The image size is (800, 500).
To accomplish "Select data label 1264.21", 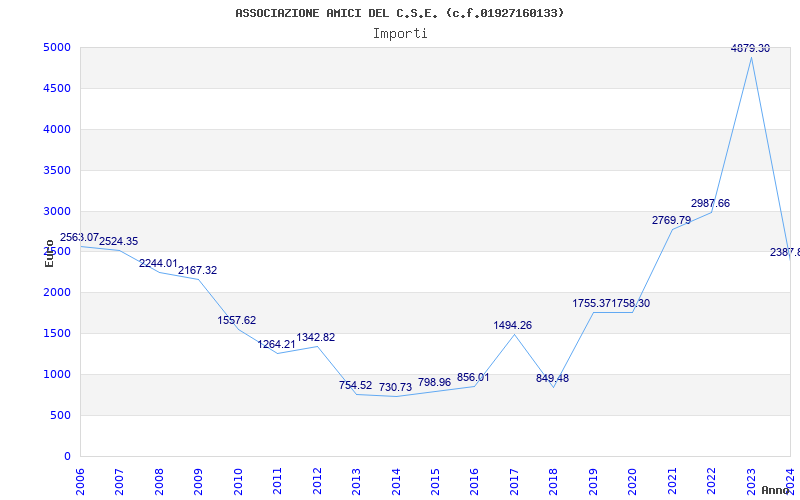I will click(x=276, y=344).
